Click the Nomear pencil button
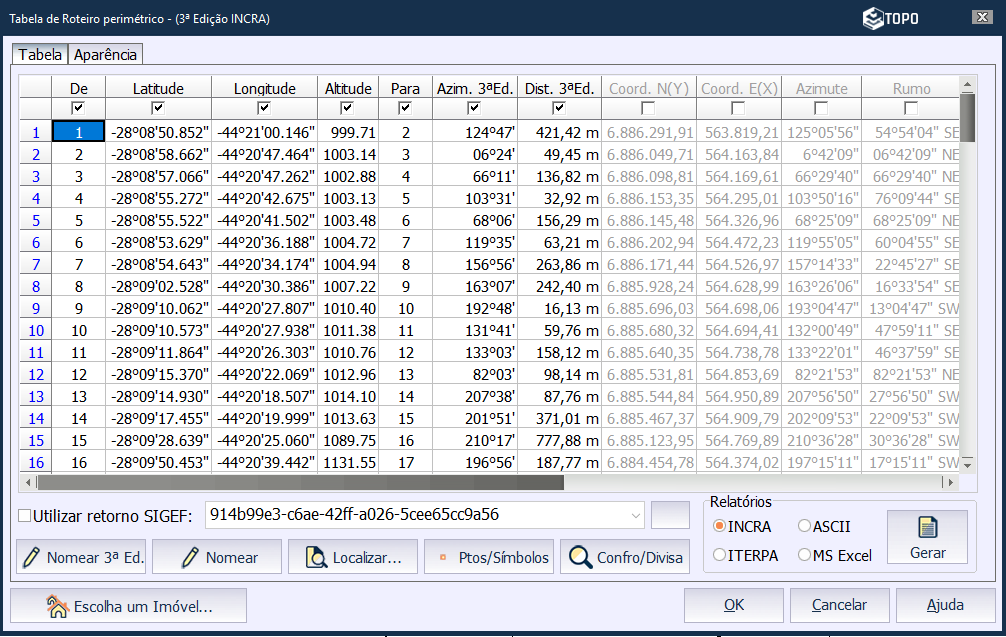The height and width of the screenshot is (637, 1006). (217, 557)
